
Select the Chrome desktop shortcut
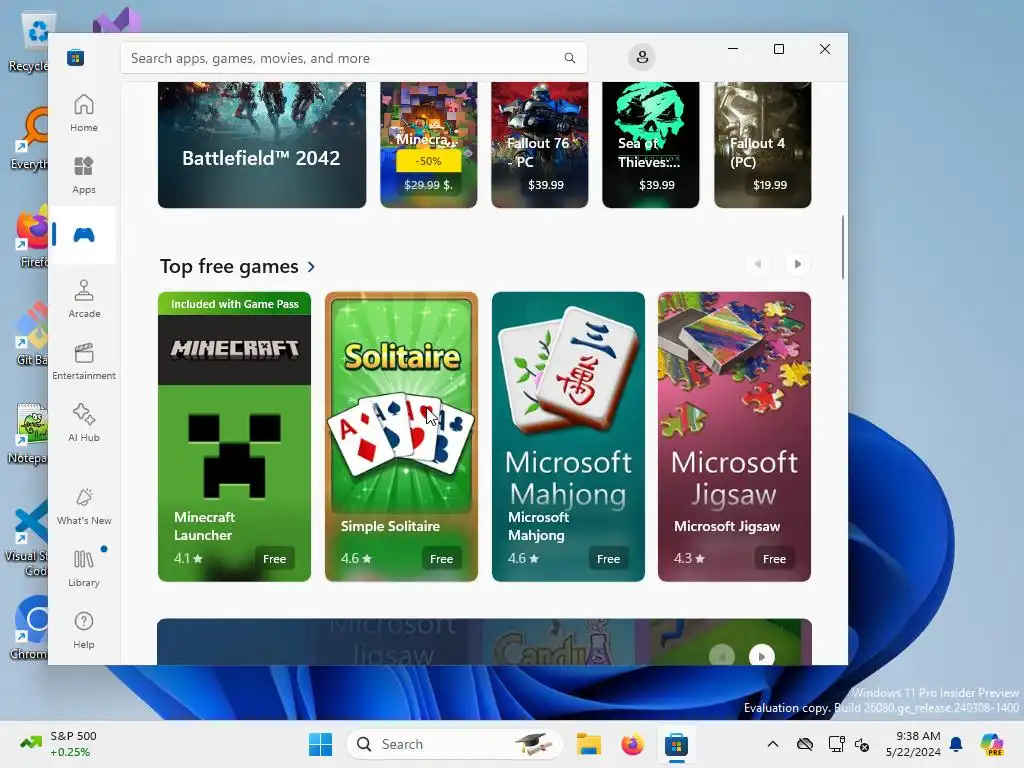tap(29, 627)
